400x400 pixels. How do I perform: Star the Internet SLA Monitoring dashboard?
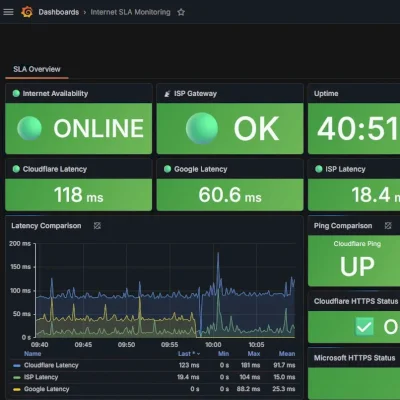[181, 12]
